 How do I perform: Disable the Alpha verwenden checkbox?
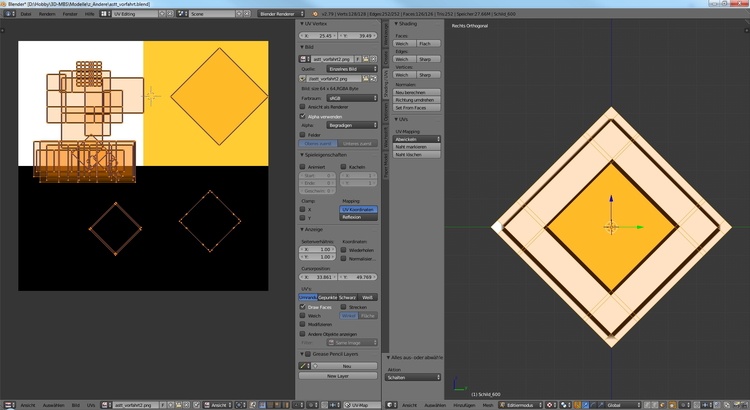[x=304, y=116]
